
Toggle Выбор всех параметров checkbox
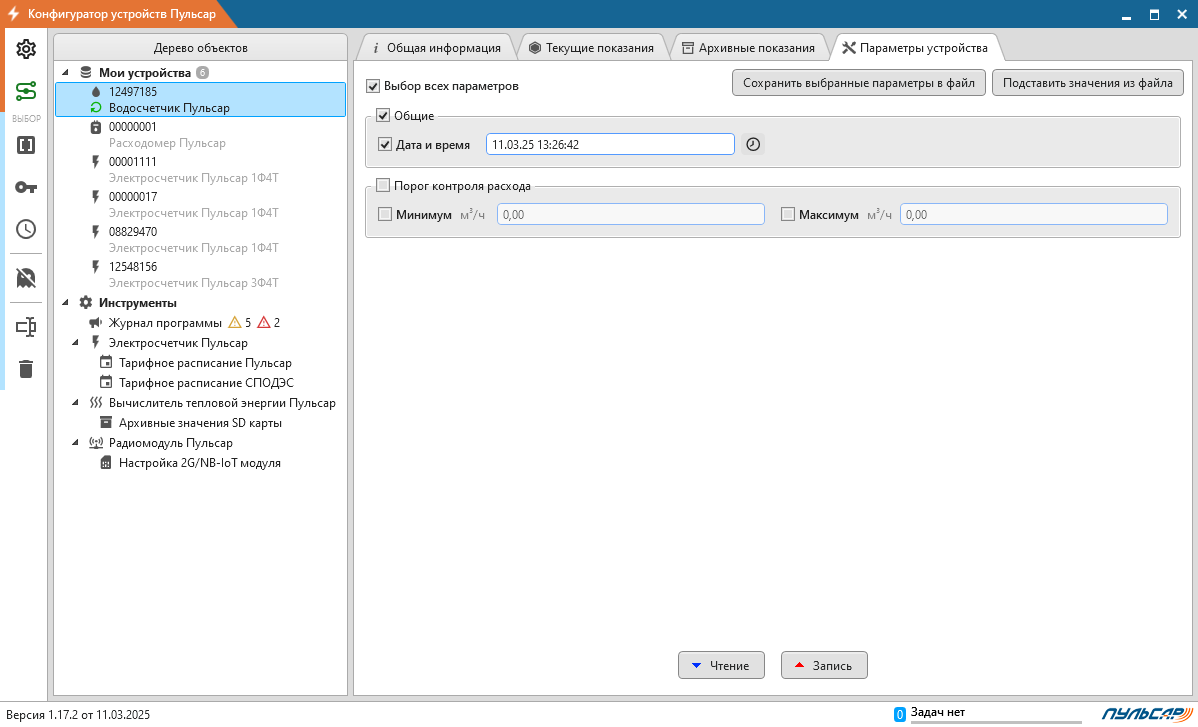click(x=373, y=86)
